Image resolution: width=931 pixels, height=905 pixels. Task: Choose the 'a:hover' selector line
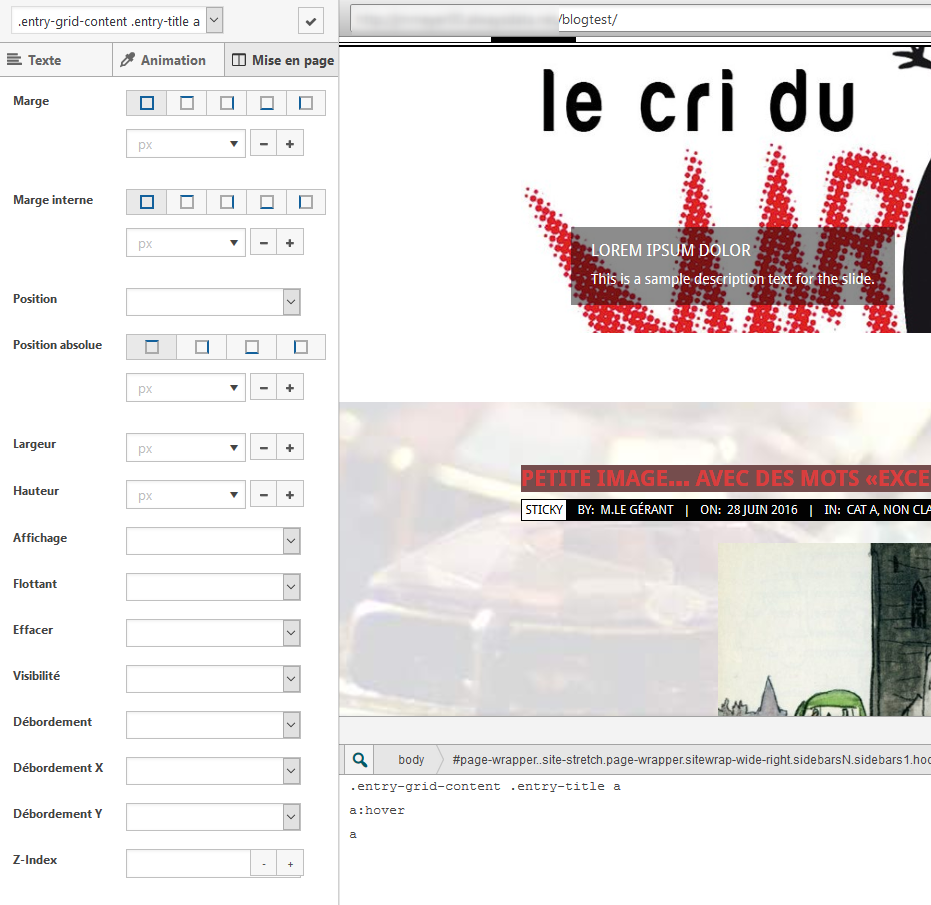tap(377, 810)
